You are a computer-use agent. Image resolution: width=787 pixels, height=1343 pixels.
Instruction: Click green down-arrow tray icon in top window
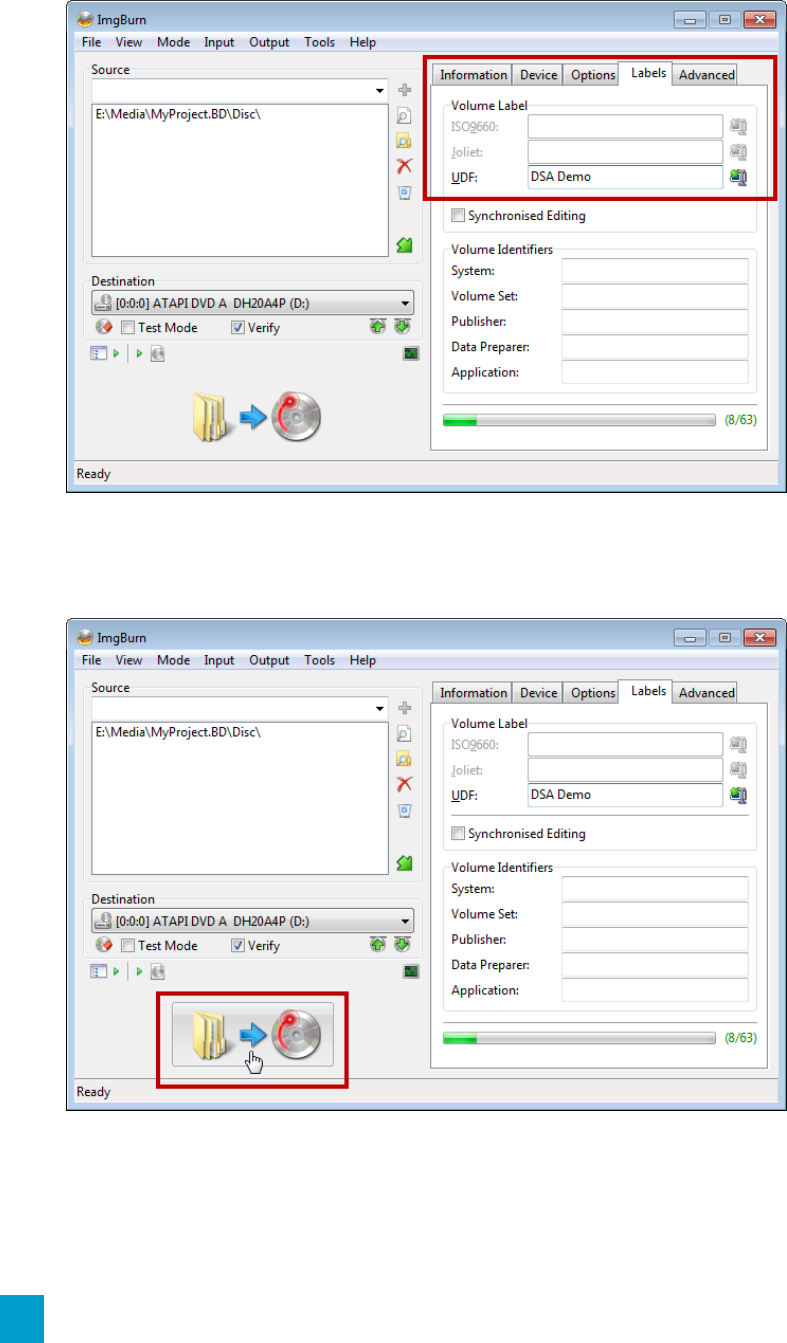tap(402, 327)
